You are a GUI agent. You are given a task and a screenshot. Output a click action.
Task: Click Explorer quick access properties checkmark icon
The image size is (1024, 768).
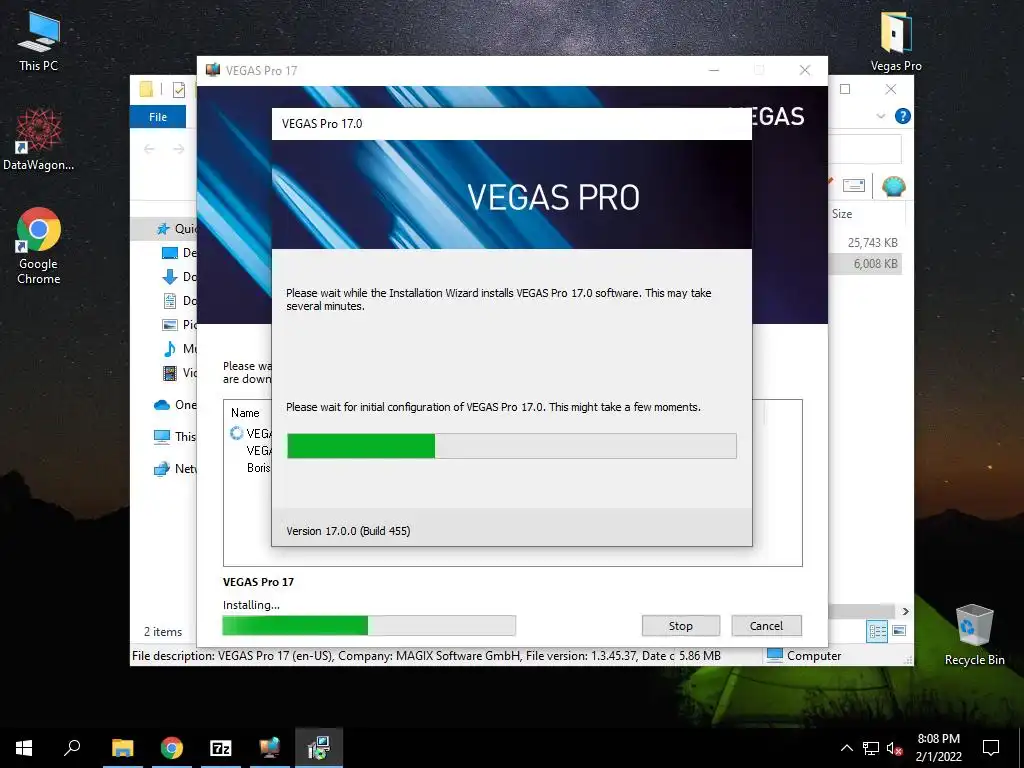pos(179,90)
